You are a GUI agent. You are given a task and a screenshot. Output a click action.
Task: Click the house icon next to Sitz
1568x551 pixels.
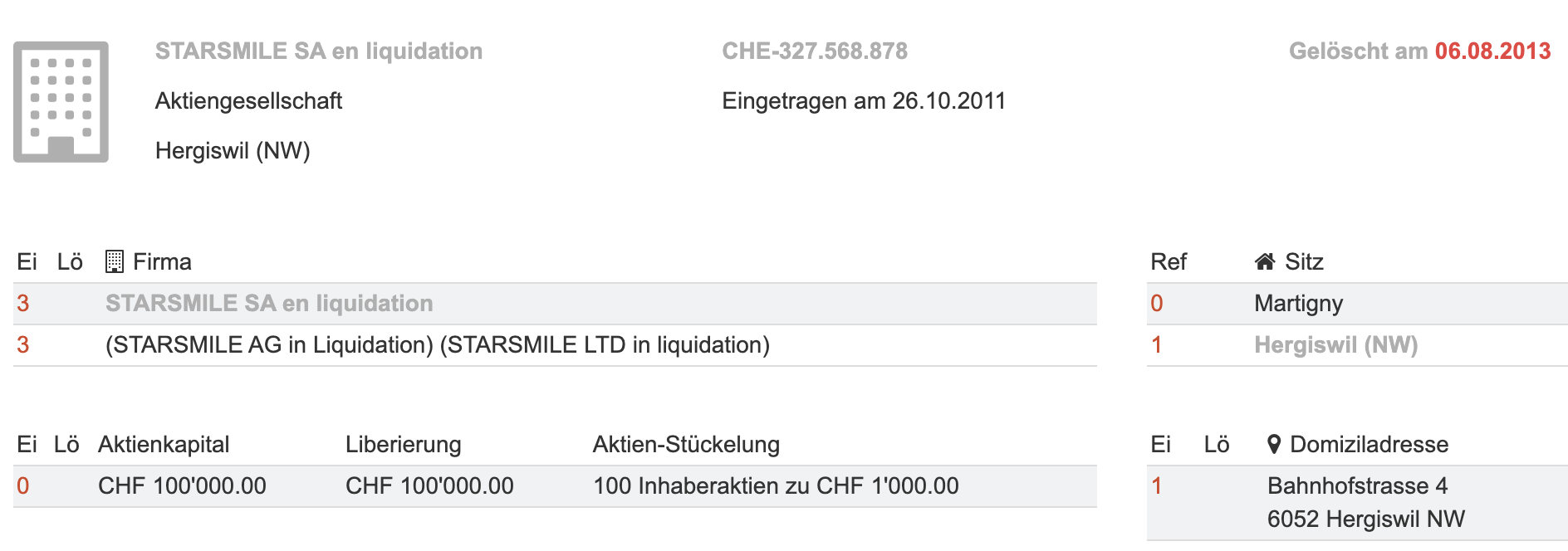click(1265, 262)
